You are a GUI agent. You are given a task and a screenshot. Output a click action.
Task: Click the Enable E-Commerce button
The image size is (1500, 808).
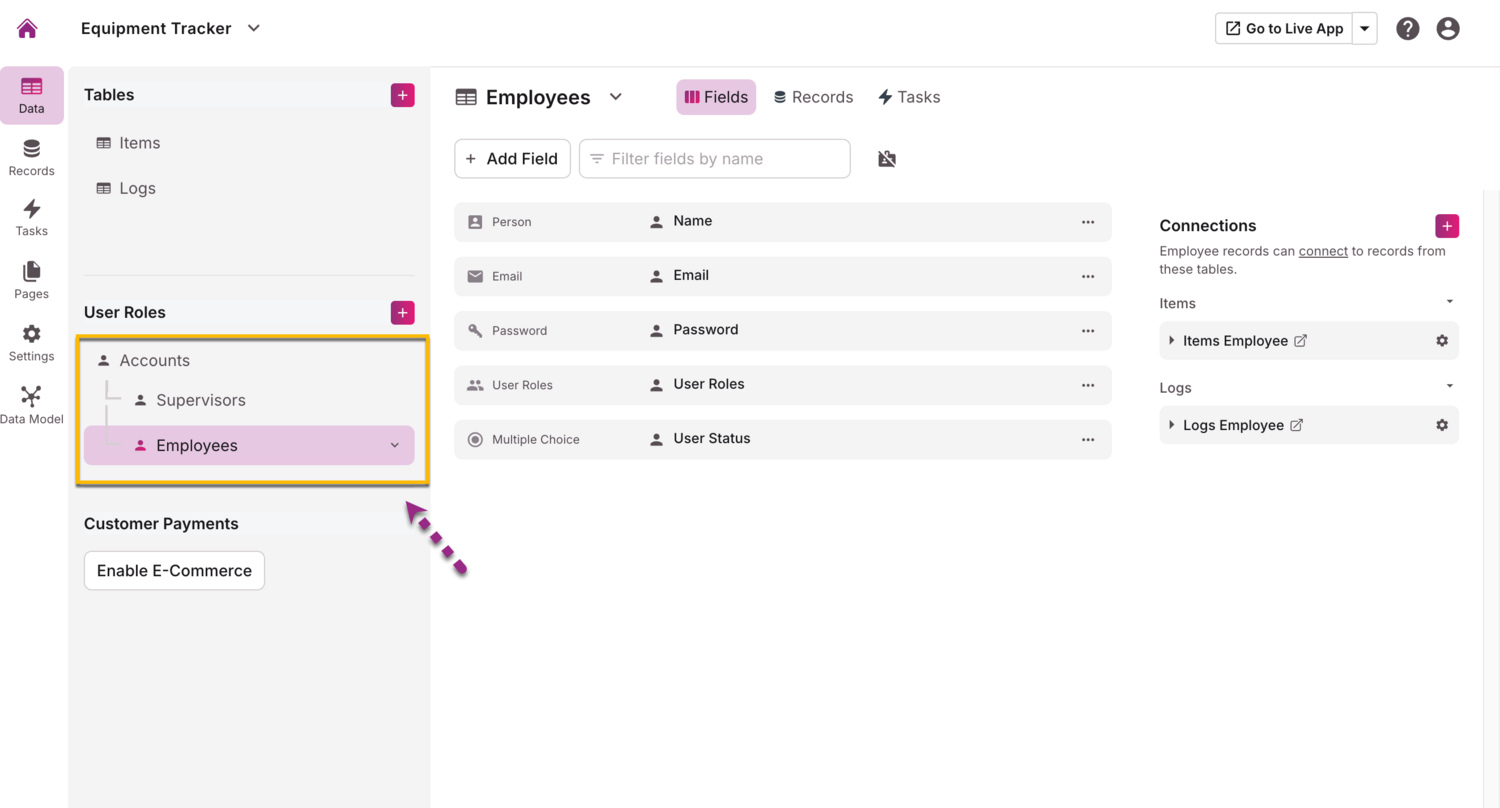(174, 571)
